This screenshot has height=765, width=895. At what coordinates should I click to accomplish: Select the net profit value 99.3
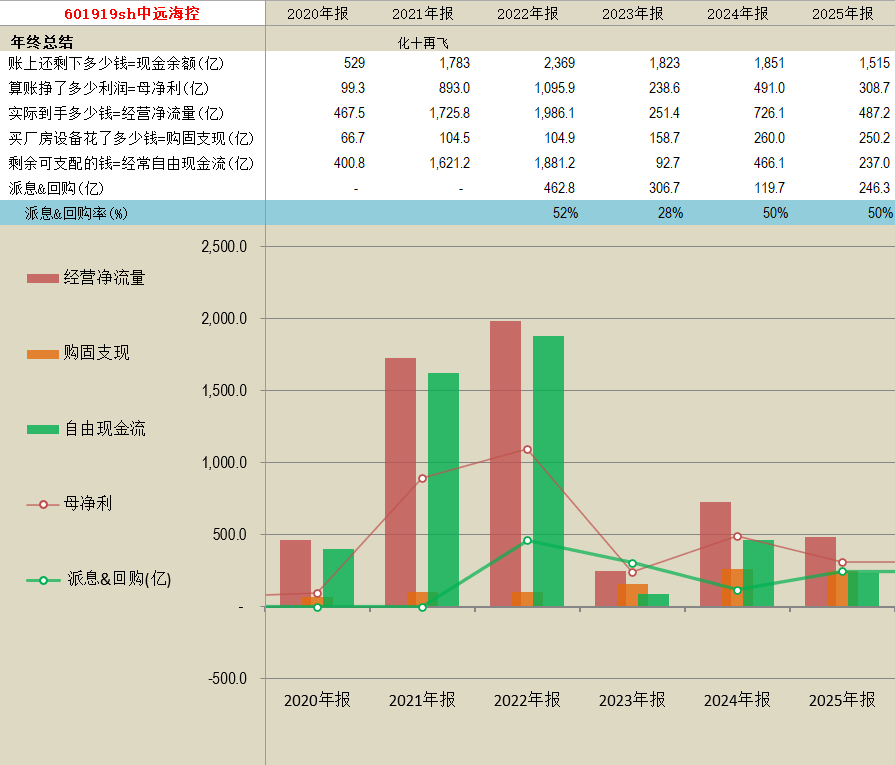(353, 88)
